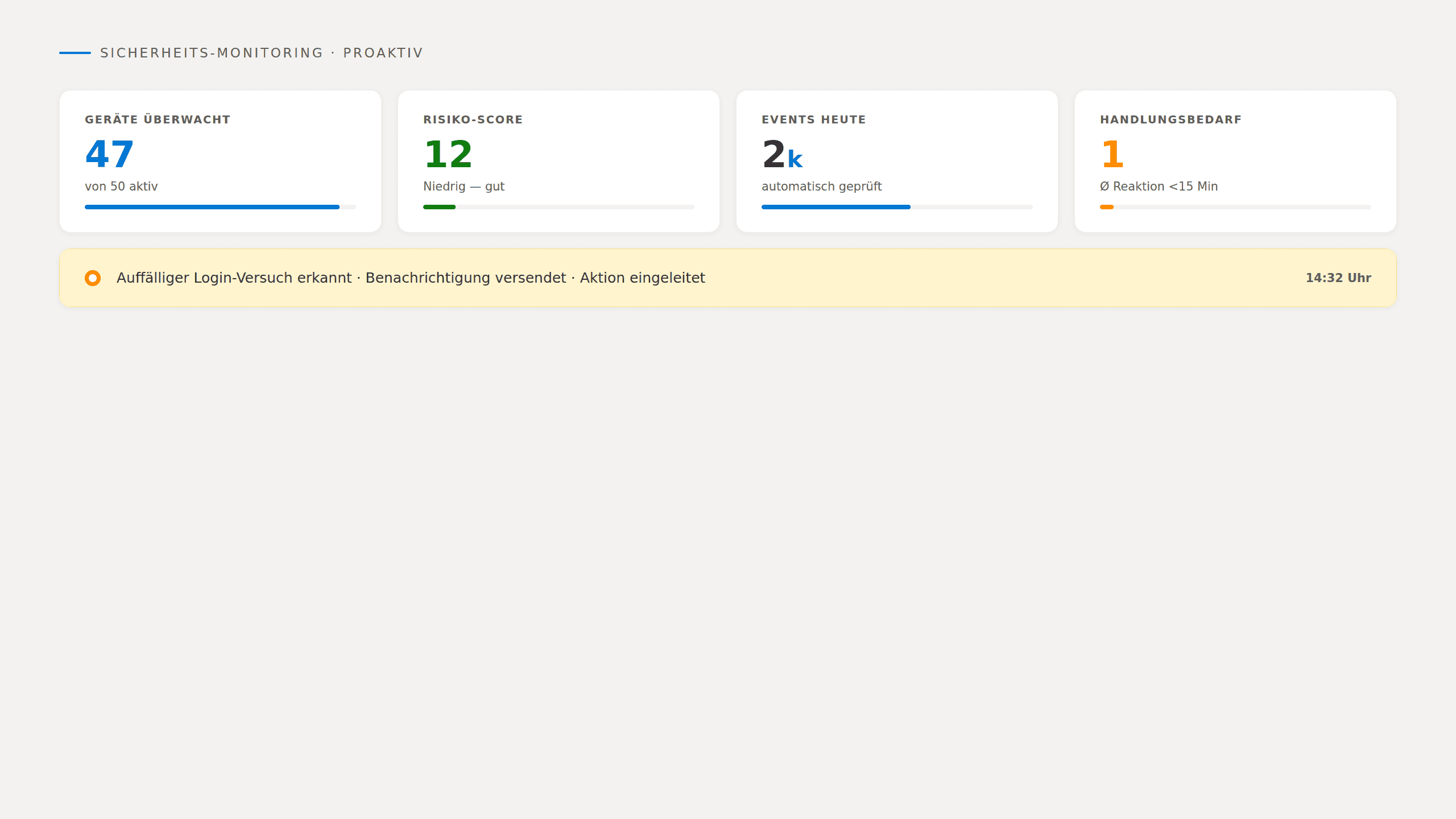
Task: Open the Auffälliger Login-Versuch alert message
Action: pyautogui.click(x=411, y=278)
